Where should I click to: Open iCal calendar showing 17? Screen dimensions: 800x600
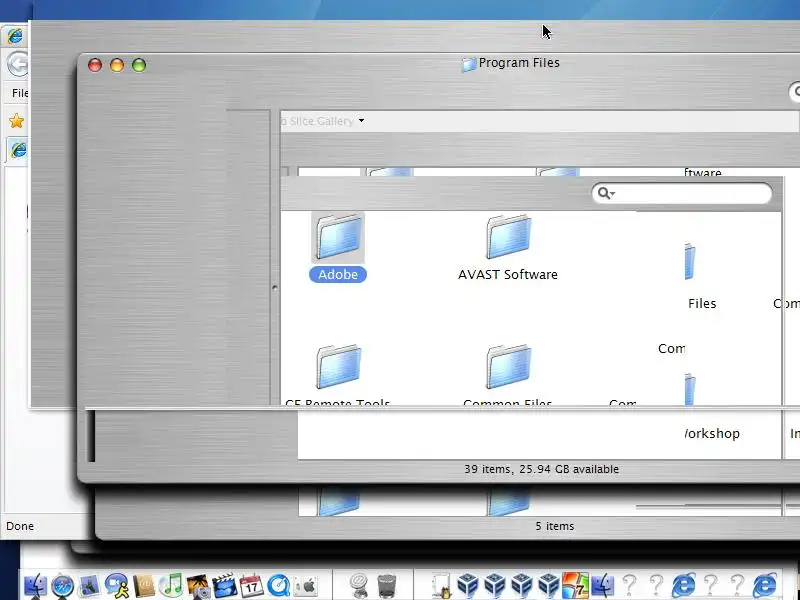(252, 585)
